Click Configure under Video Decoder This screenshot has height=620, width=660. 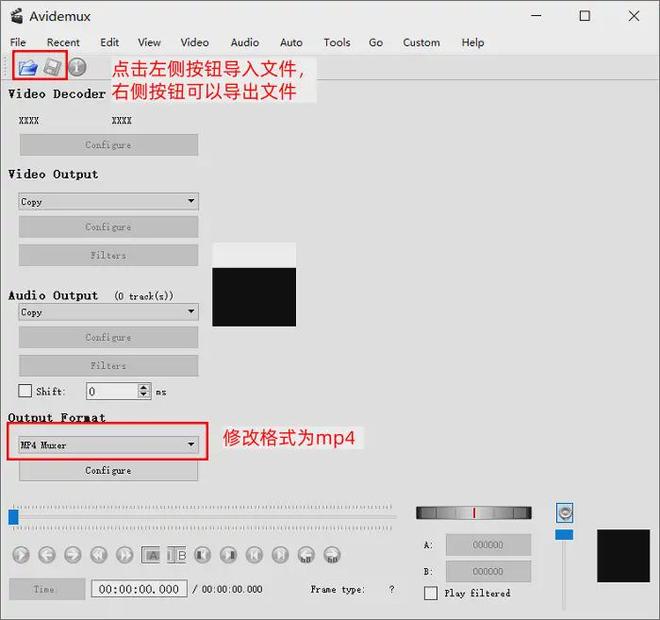pyautogui.click(x=109, y=145)
